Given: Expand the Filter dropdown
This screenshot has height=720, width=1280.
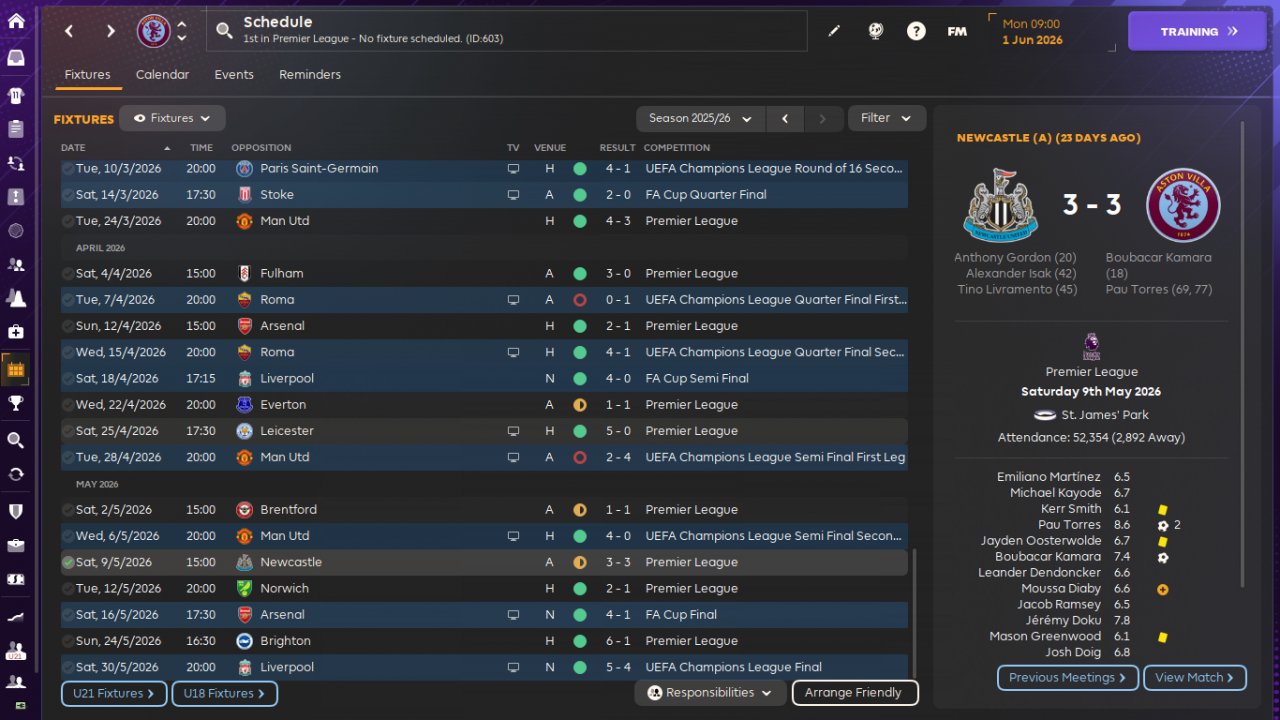Looking at the screenshot, I should click(x=887, y=118).
